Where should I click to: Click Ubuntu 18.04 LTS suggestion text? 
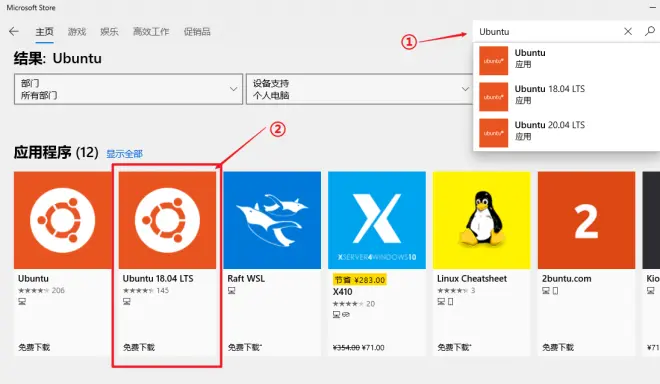(x=550, y=89)
